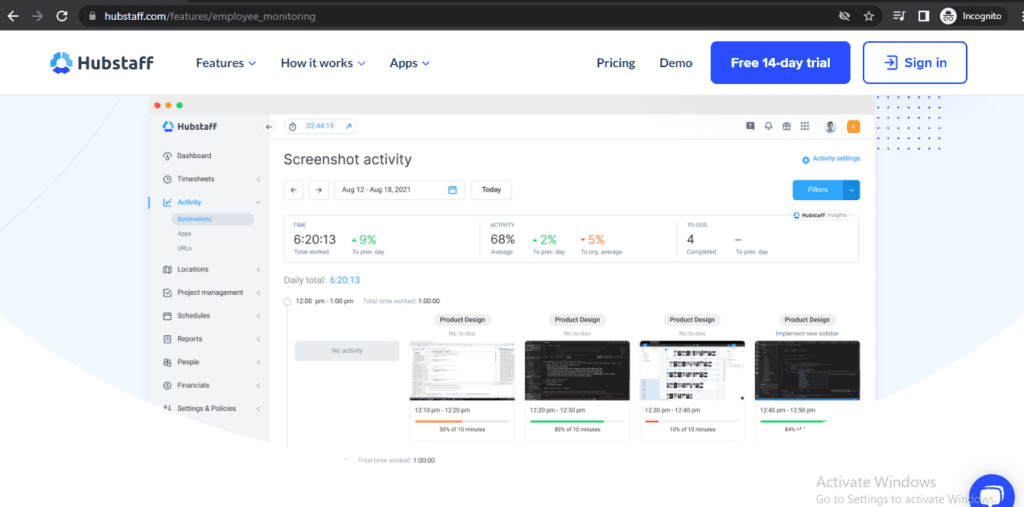
Task: Click the Activity settings gear link
Action: pos(830,158)
